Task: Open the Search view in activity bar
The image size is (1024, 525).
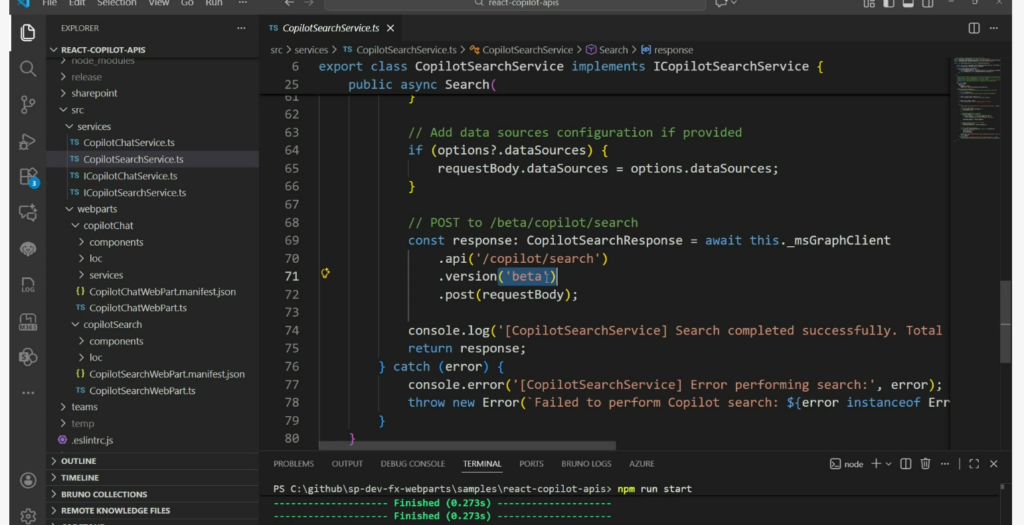Action: coord(28,69)
